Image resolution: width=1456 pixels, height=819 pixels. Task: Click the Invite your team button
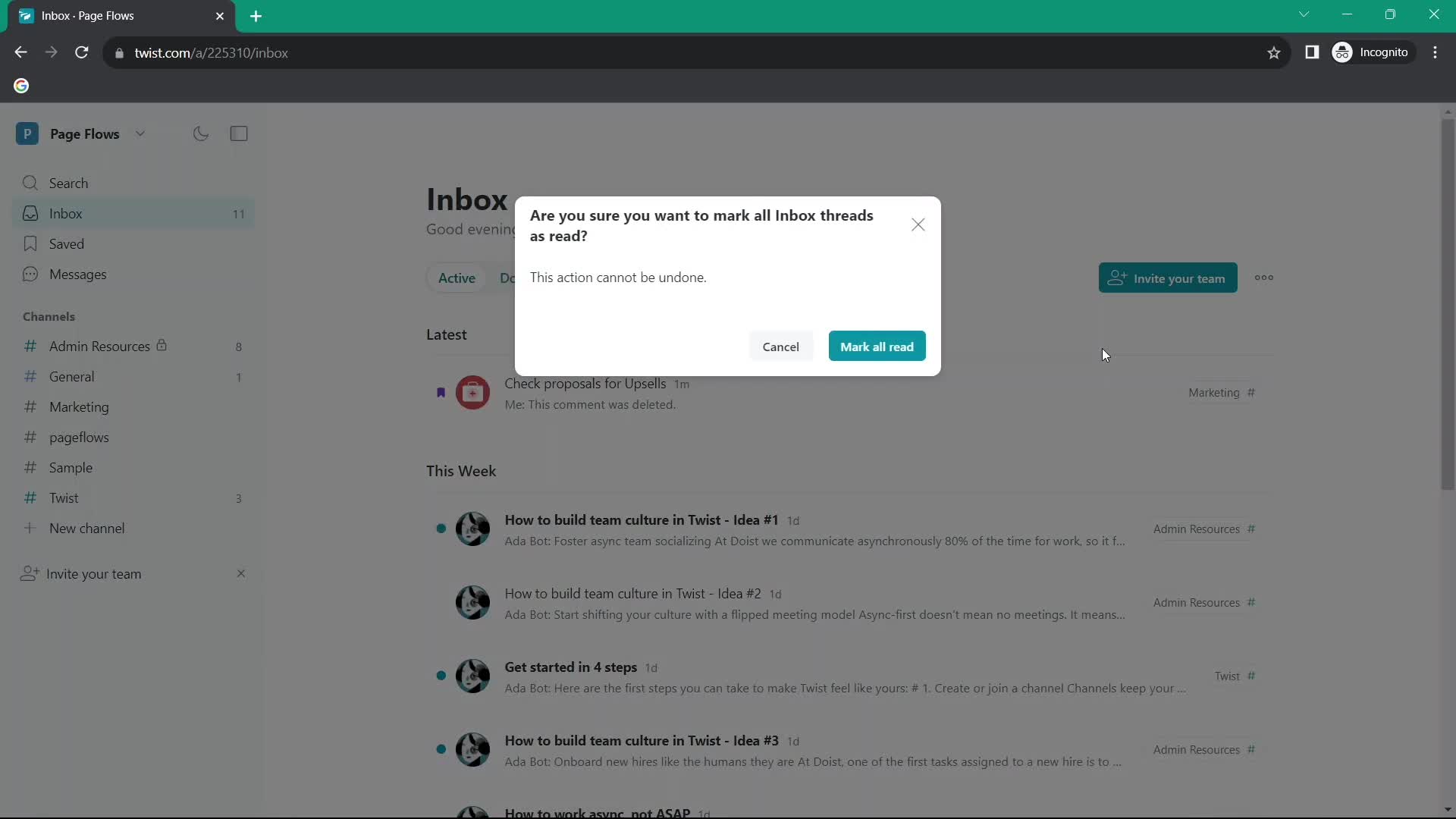tap(1167, 278)
